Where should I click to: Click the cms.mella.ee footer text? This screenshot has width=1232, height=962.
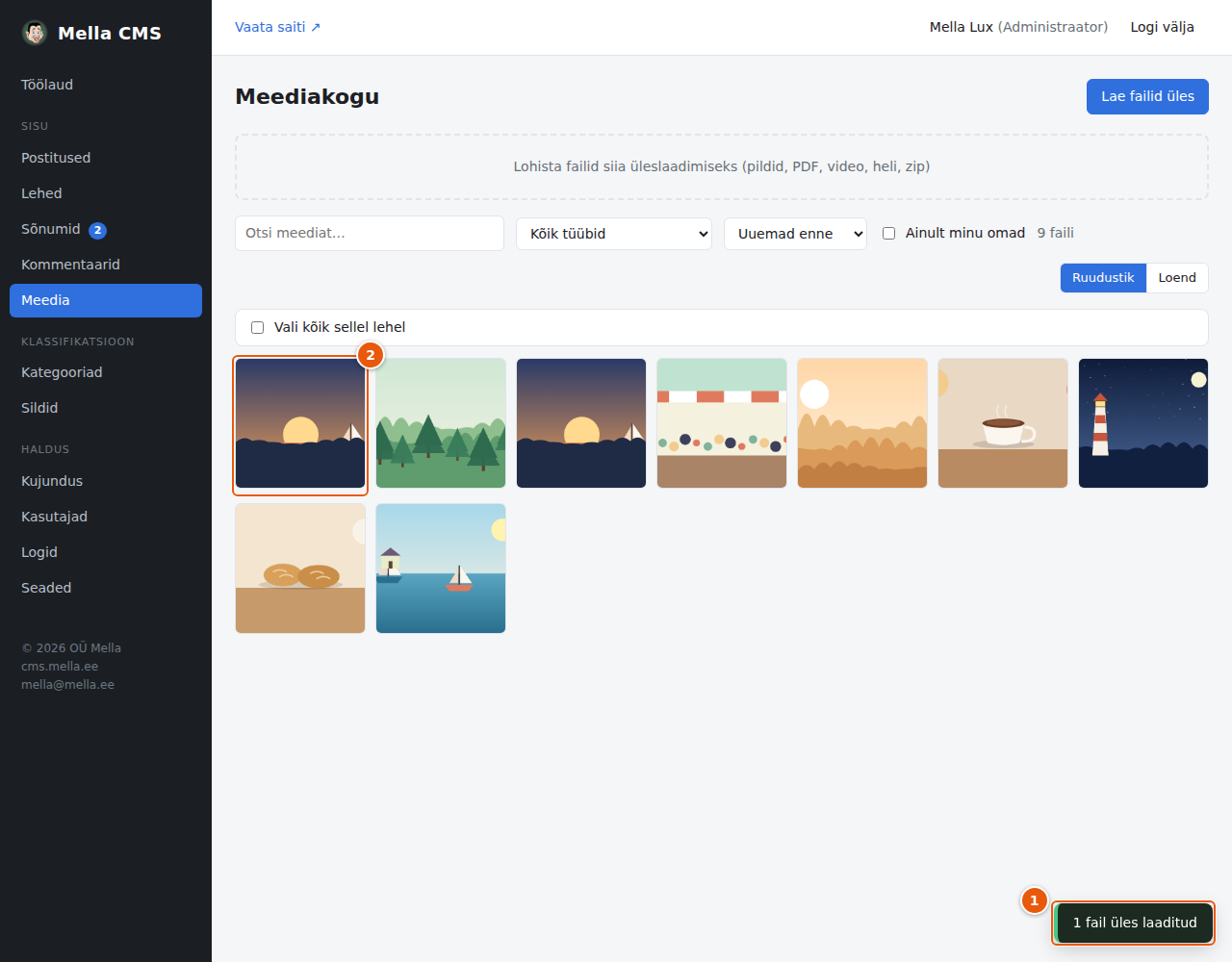[60, 667]
